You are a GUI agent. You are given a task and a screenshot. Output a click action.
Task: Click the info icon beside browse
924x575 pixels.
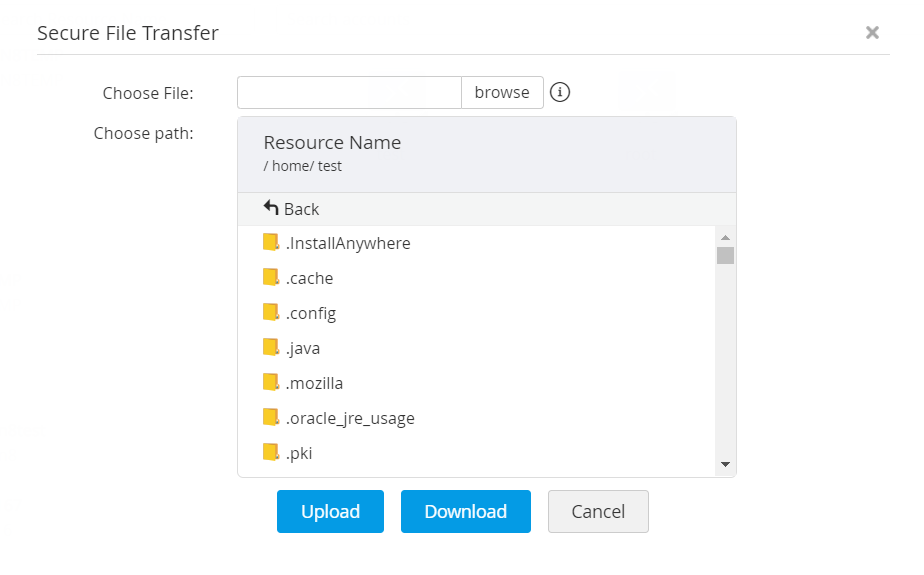560,93
